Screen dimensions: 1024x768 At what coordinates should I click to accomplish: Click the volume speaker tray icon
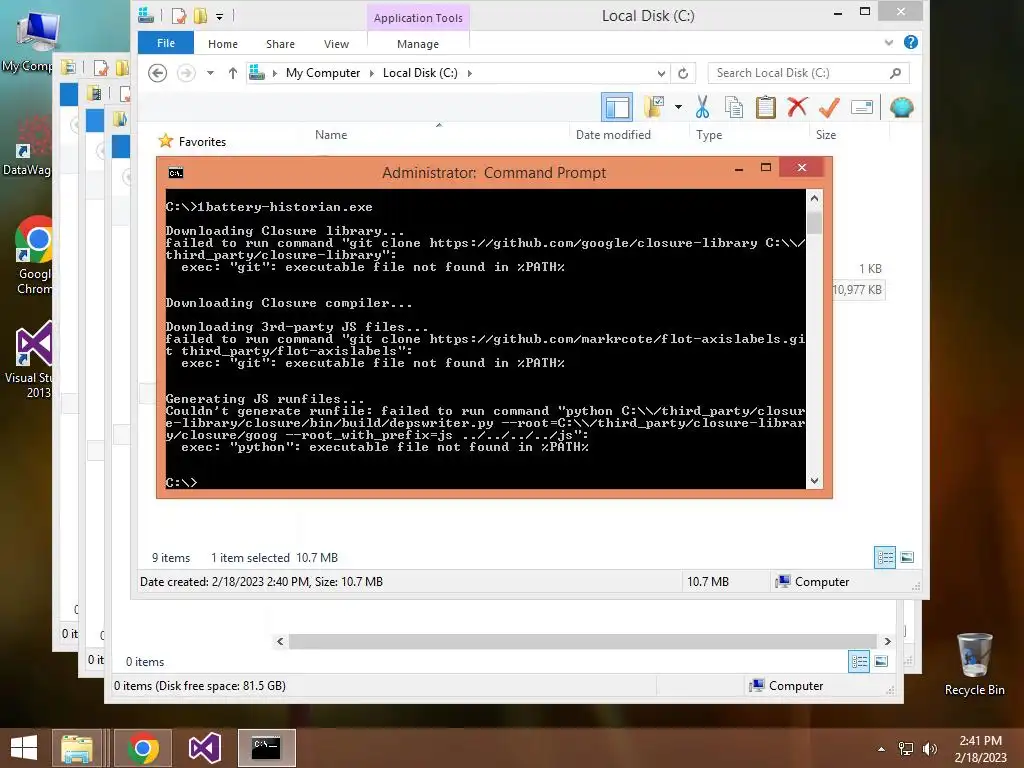[929, 748]
